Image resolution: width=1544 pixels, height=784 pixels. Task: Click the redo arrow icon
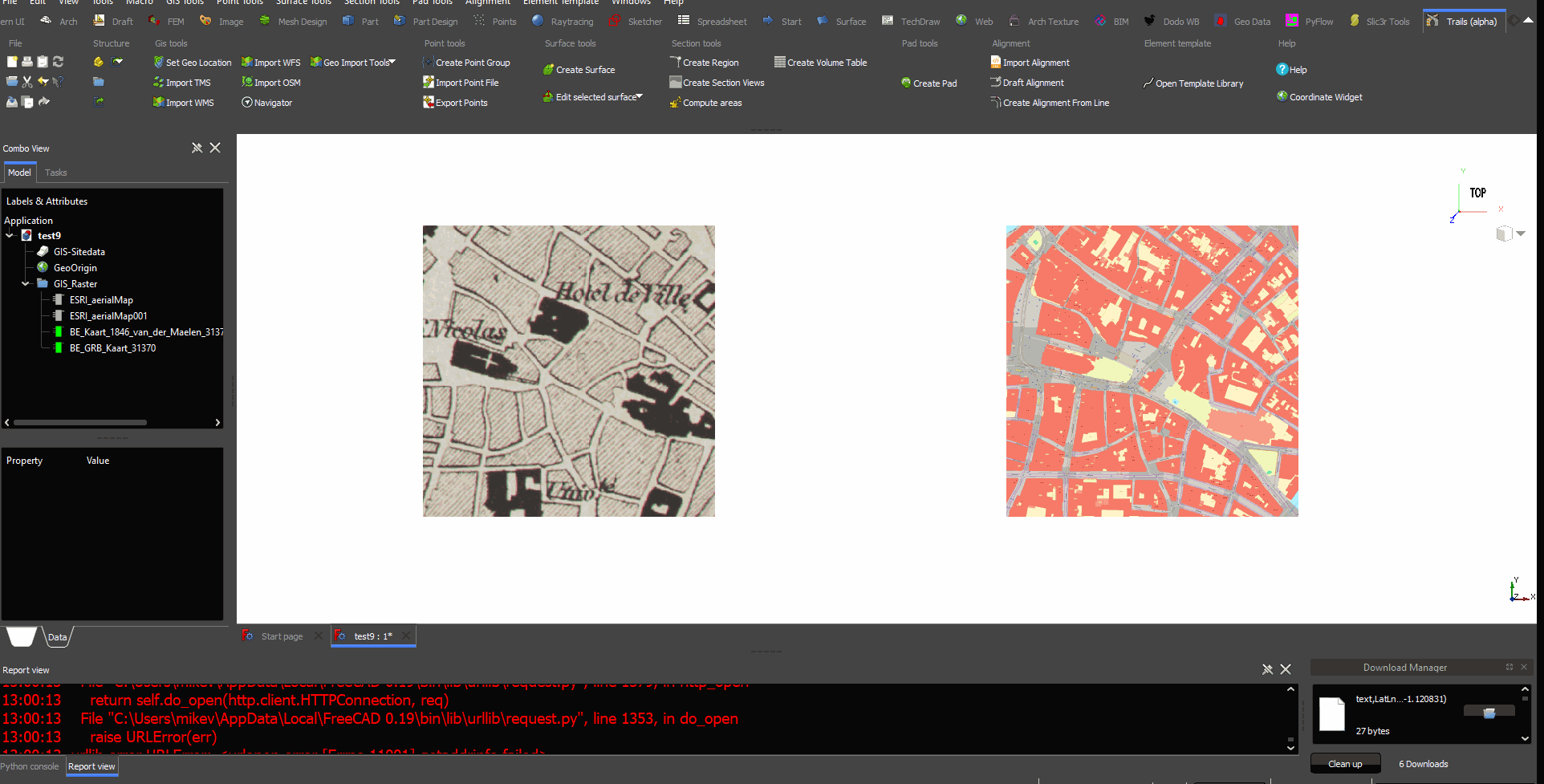44,102
